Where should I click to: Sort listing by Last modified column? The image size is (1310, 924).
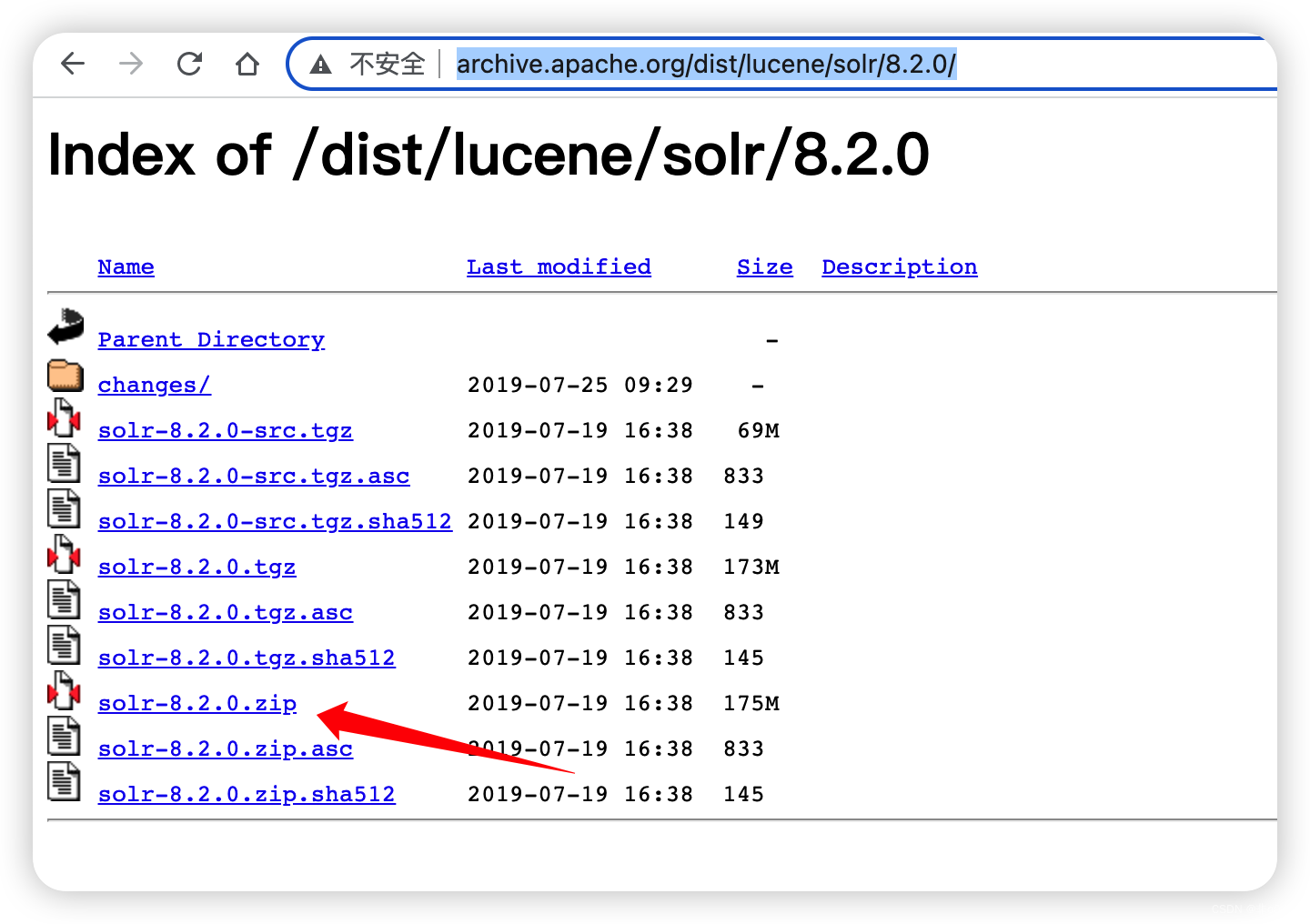coord(559,267)
